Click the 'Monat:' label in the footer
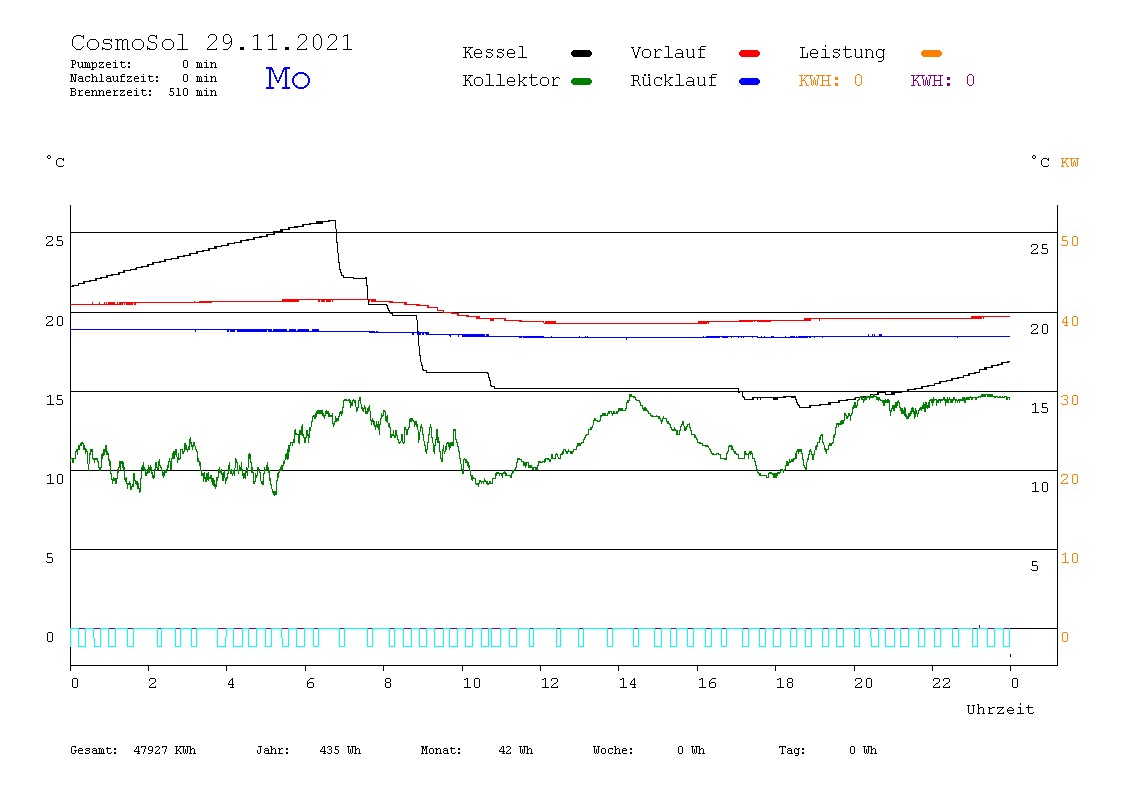The image size is (1148, 812). 441,750
